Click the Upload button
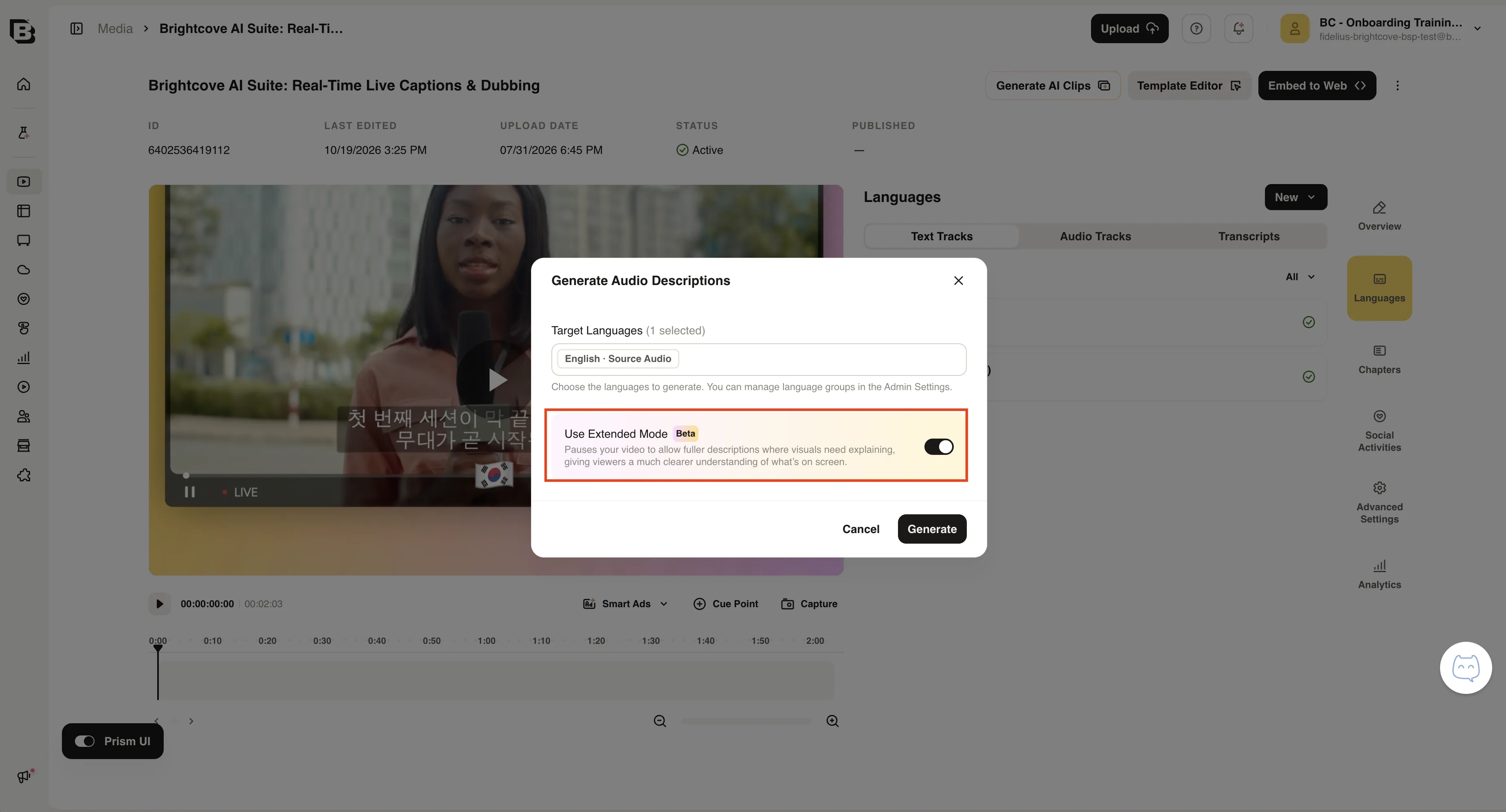The height and width of the screenshot is (812, 1506). (1129, 28)
